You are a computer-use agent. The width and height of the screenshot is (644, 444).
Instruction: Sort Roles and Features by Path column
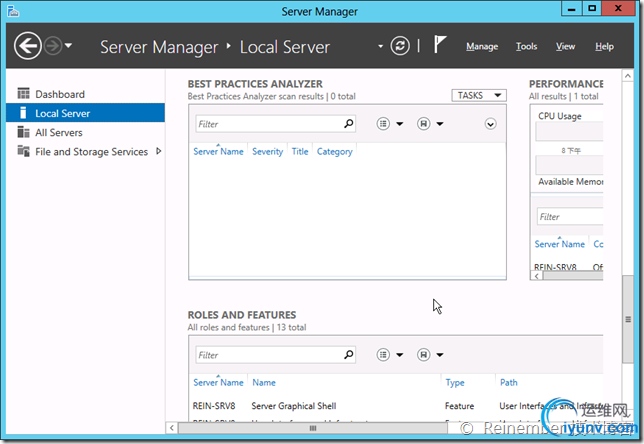pos(508,382)
